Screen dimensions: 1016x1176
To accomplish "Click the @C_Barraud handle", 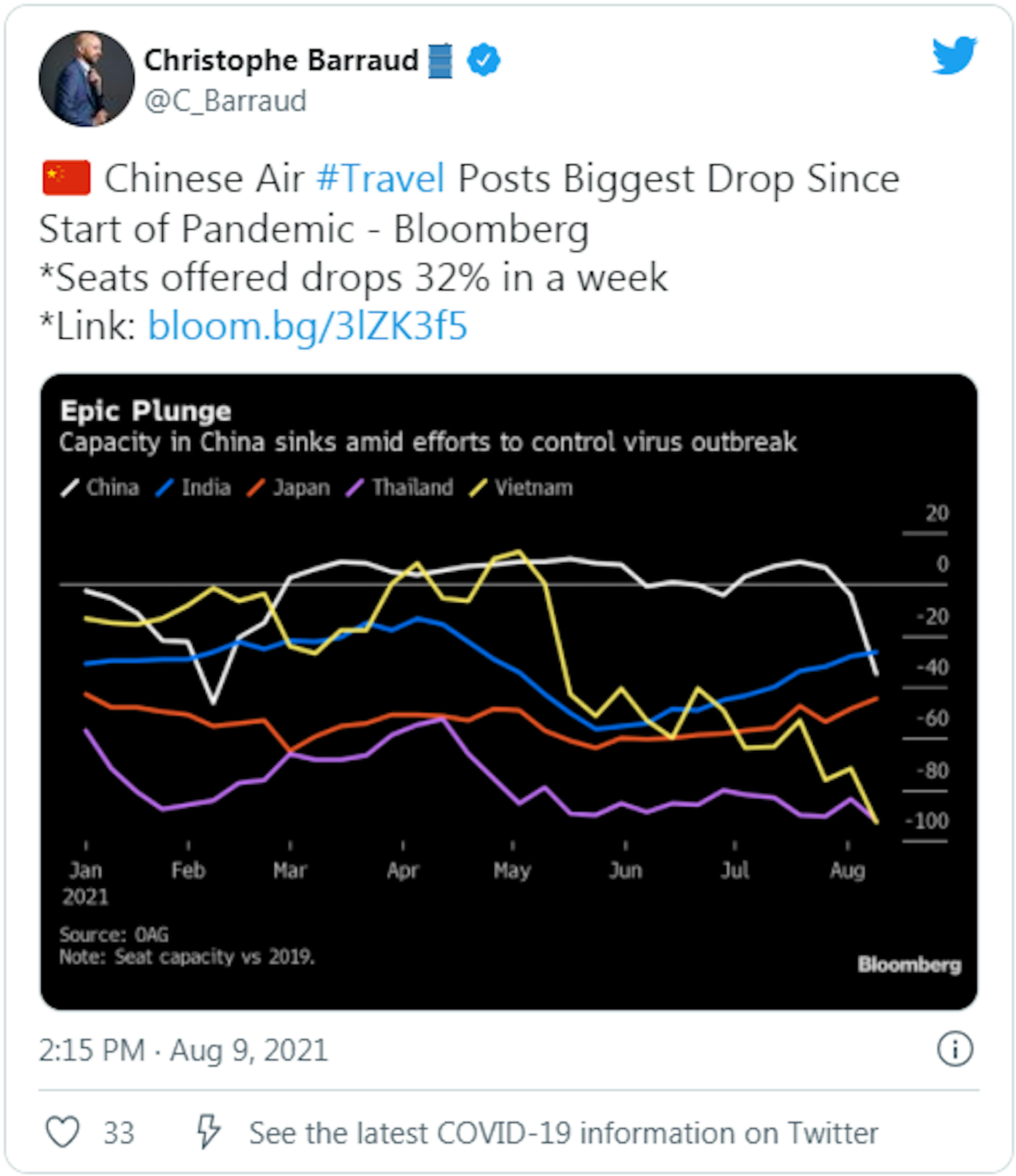I will (x=225, y=101).
